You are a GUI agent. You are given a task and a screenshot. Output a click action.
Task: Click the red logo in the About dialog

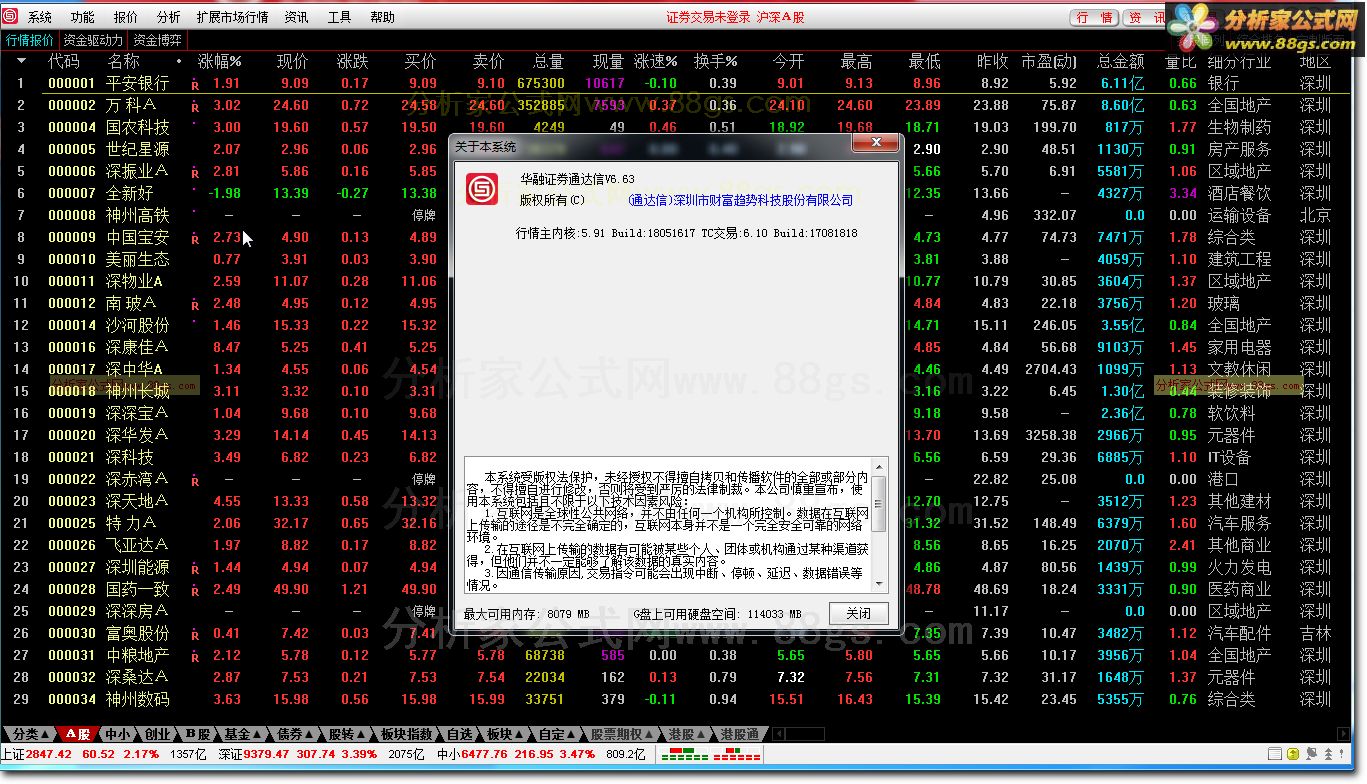[x=482, y=188]
